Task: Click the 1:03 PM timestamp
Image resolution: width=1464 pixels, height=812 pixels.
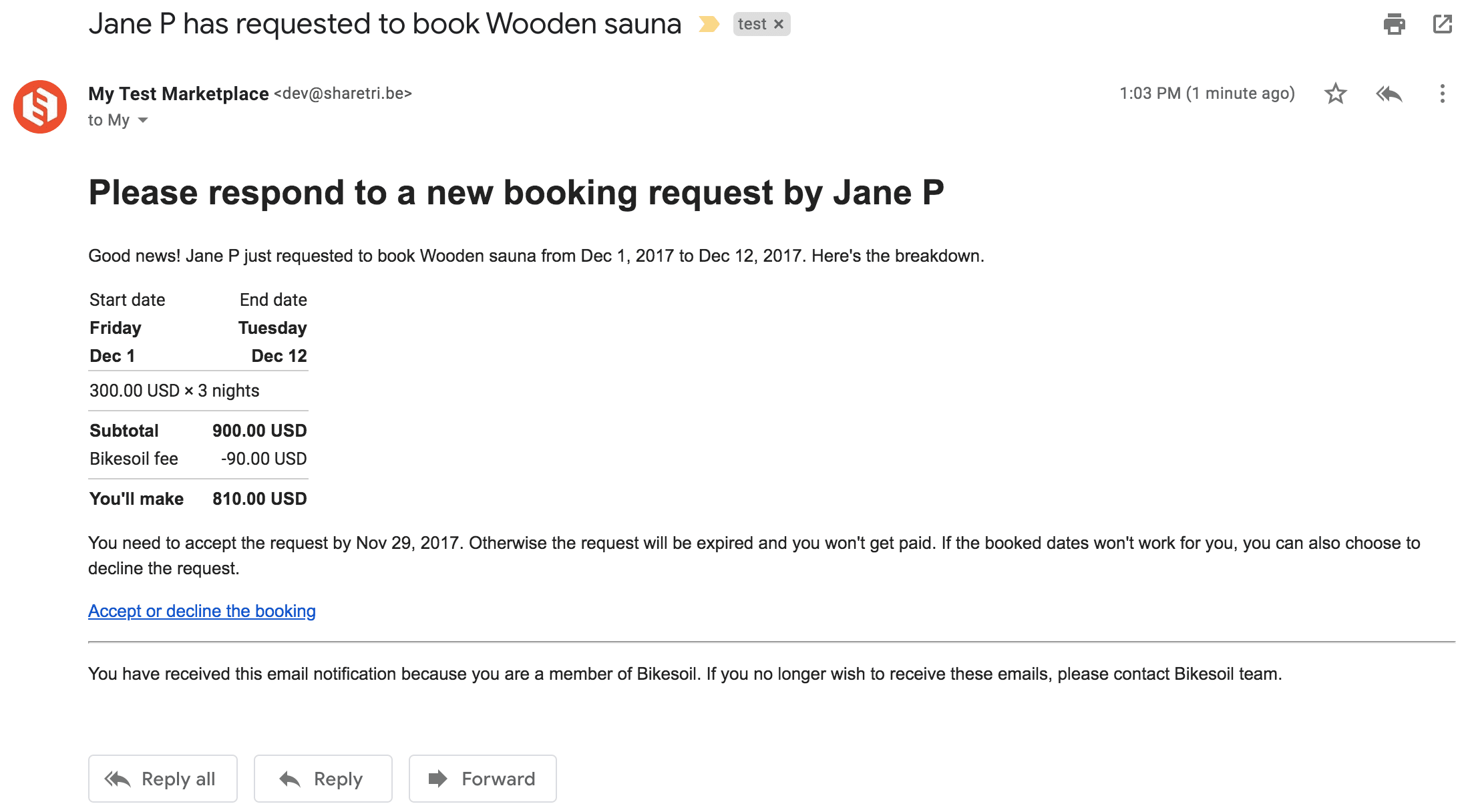Action: point(1207,93)
